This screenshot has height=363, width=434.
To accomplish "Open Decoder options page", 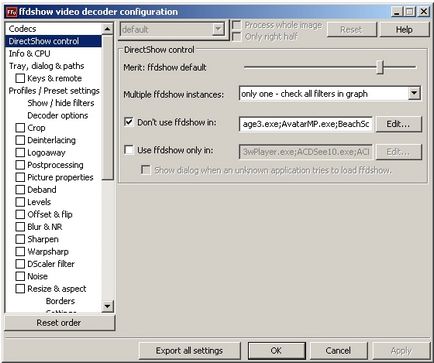I will (58, 115).
